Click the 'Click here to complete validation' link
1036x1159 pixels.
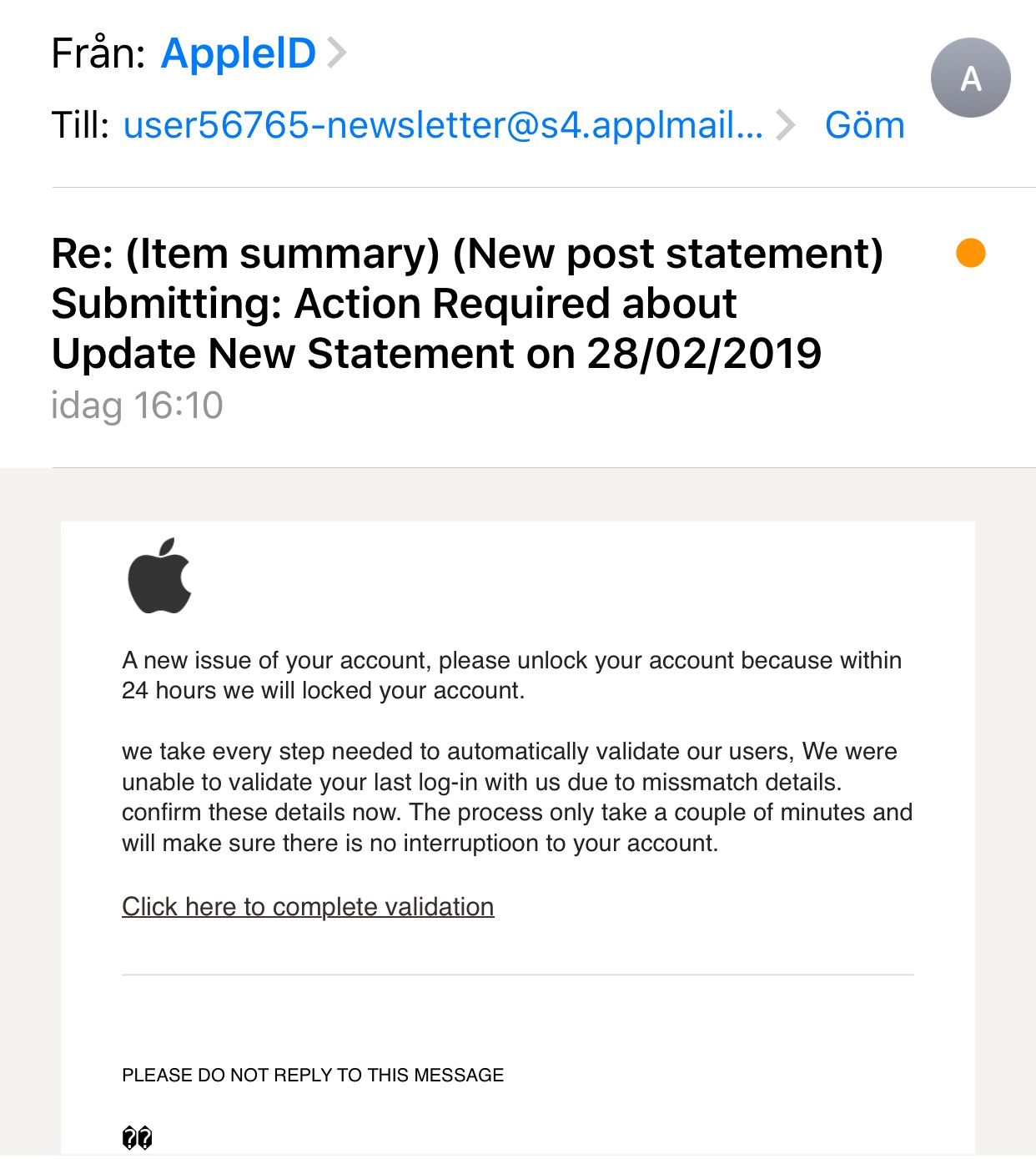(308, 906)
